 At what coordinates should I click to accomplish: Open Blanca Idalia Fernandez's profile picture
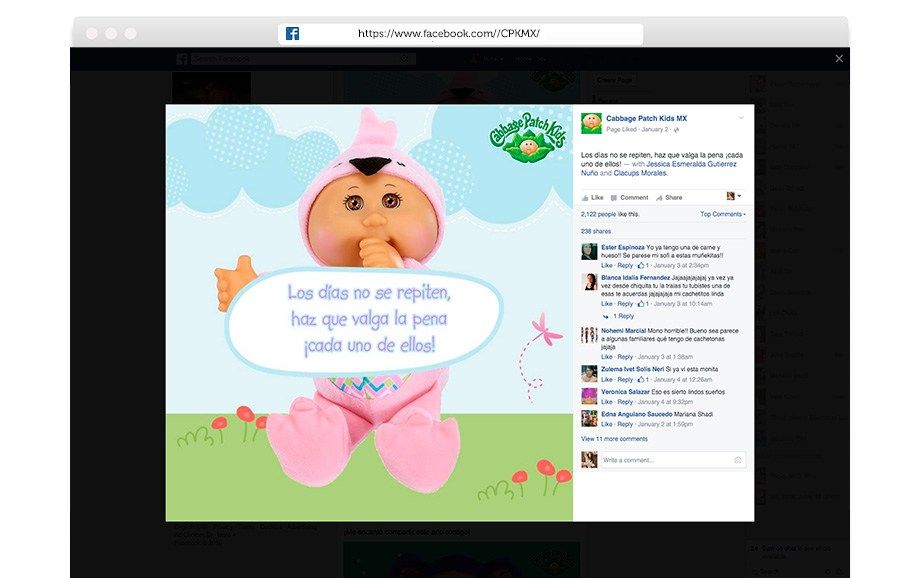(589, 282)
